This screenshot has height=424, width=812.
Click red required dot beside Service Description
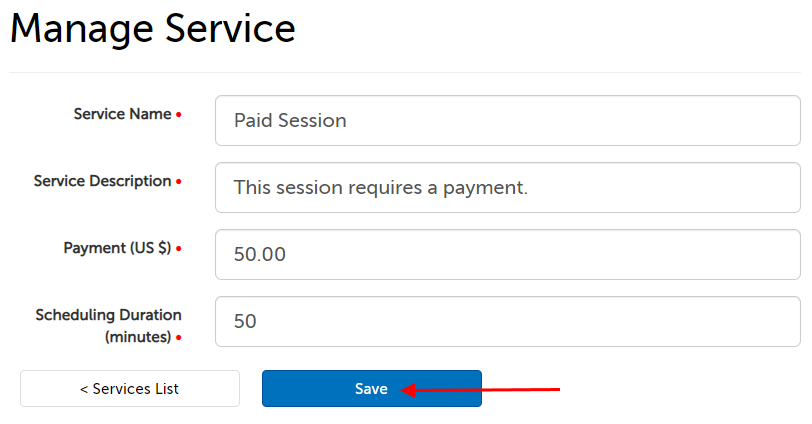[x=179, y=183]
